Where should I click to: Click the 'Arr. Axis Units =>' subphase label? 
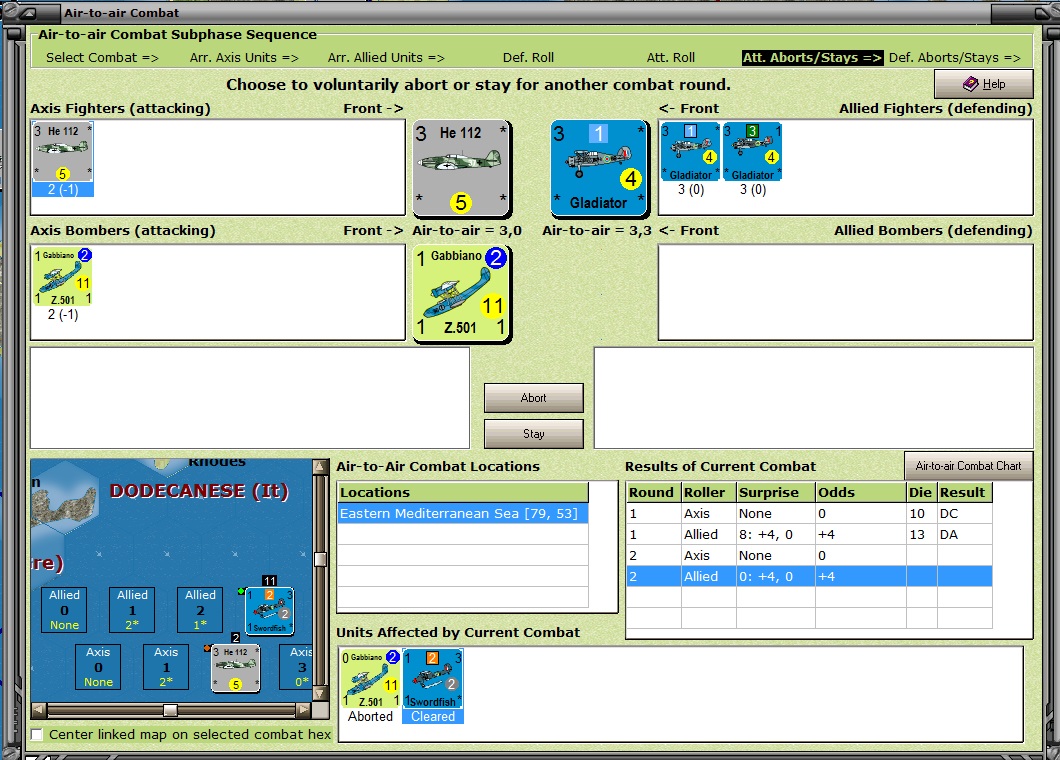click(x=244, y=57)
